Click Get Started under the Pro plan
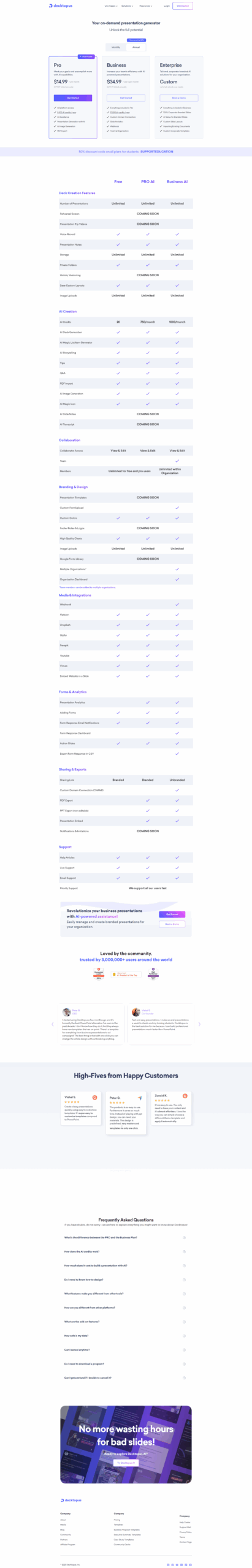This screenshot has width=252, height=1568. (73, 97)
